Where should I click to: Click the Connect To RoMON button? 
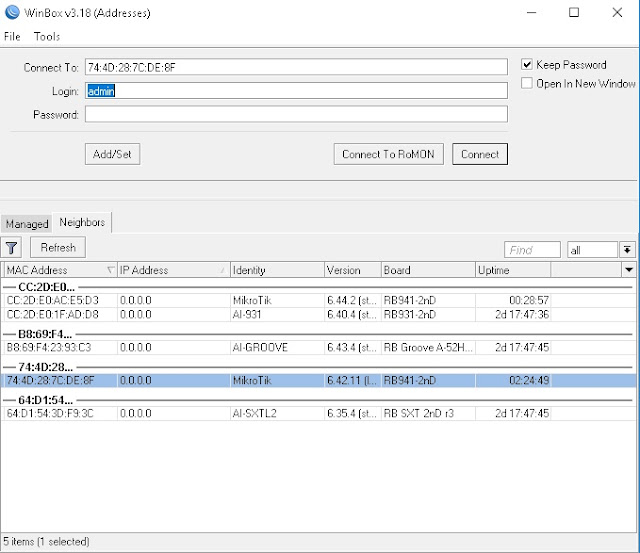coord(388,154)
